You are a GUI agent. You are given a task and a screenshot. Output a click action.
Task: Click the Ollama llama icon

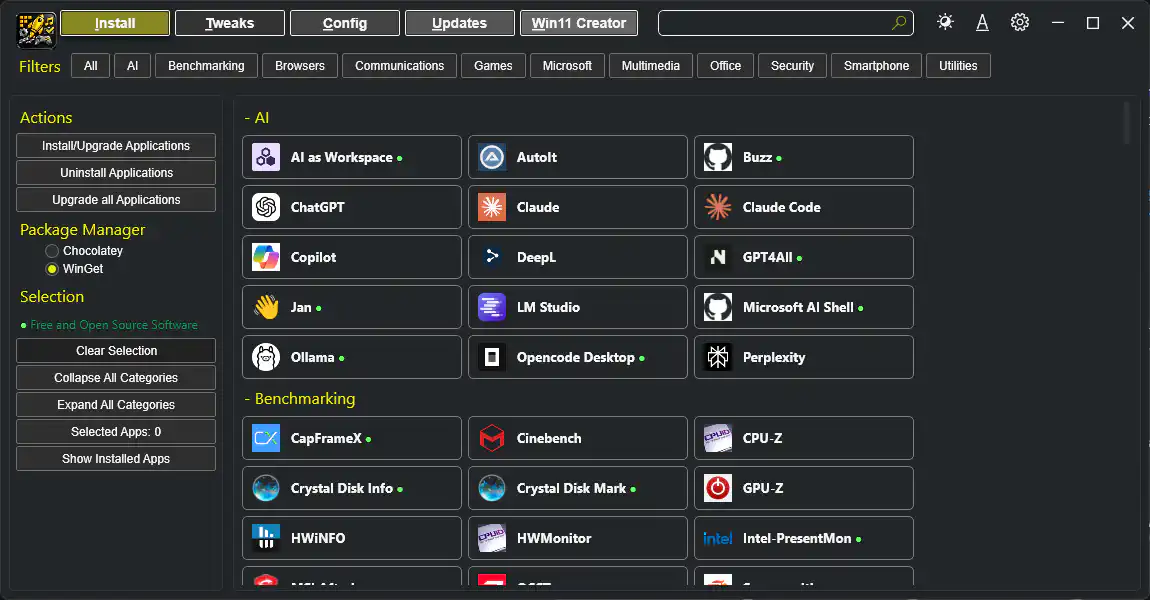point(265,357)
